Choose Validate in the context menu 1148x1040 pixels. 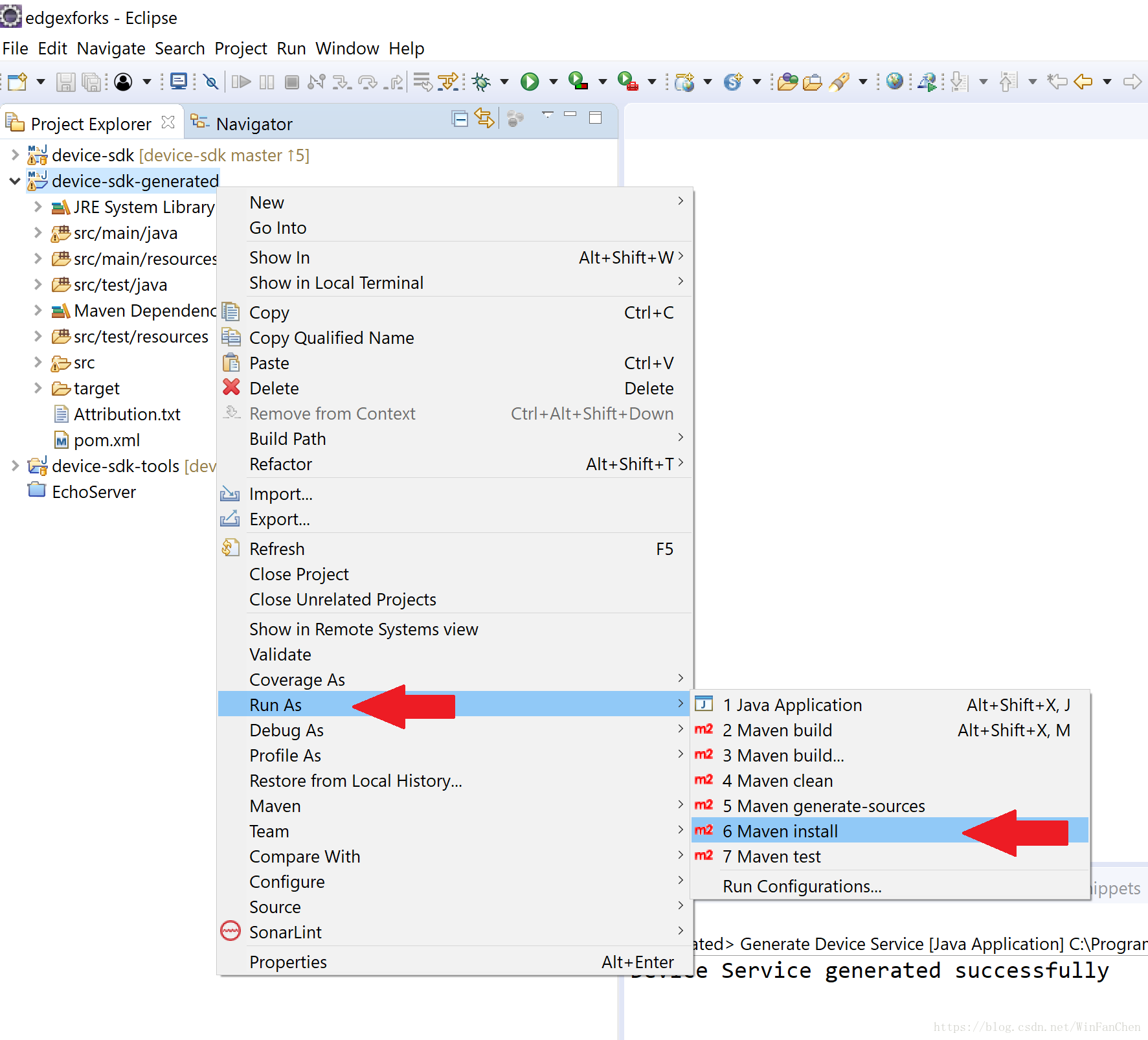pos(455,653)
